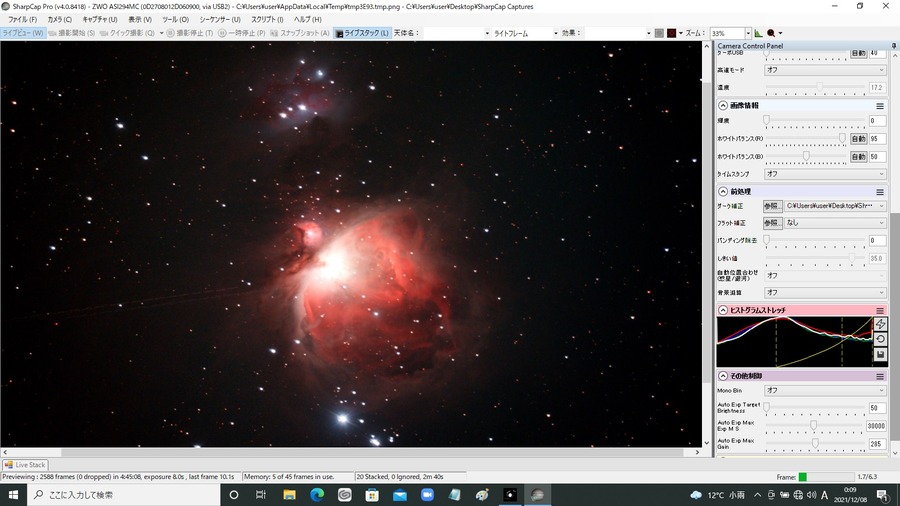Open the 高速モード dropdown
This screenshot has width=900, height=506.
click(x=825, y=70)
